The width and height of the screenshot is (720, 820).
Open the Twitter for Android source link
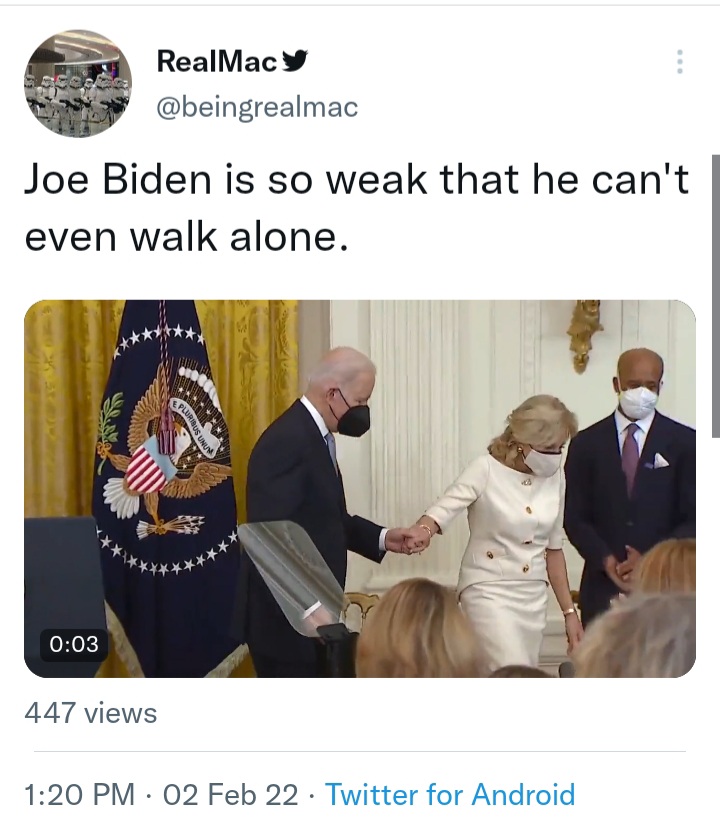450,794
